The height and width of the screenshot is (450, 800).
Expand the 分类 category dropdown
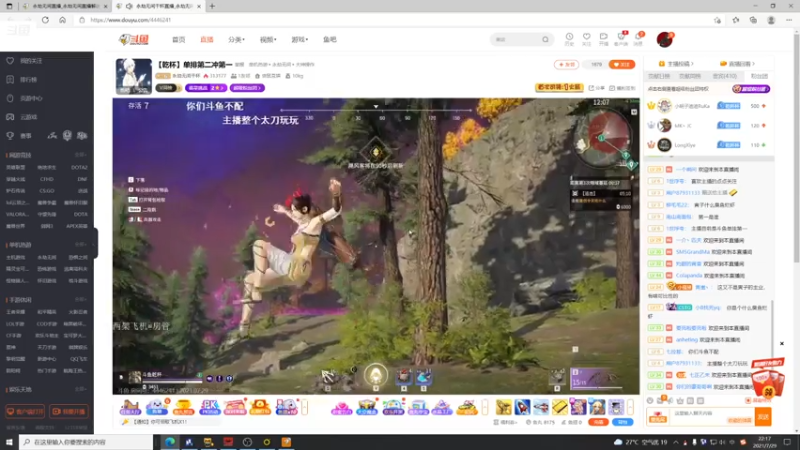tap(236, 39)
